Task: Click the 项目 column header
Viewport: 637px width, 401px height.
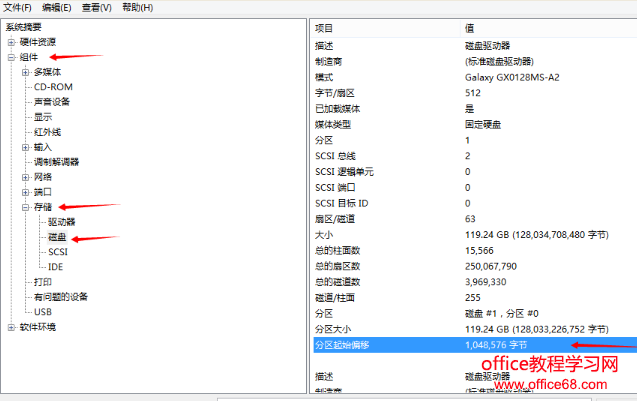Action: 386,28
